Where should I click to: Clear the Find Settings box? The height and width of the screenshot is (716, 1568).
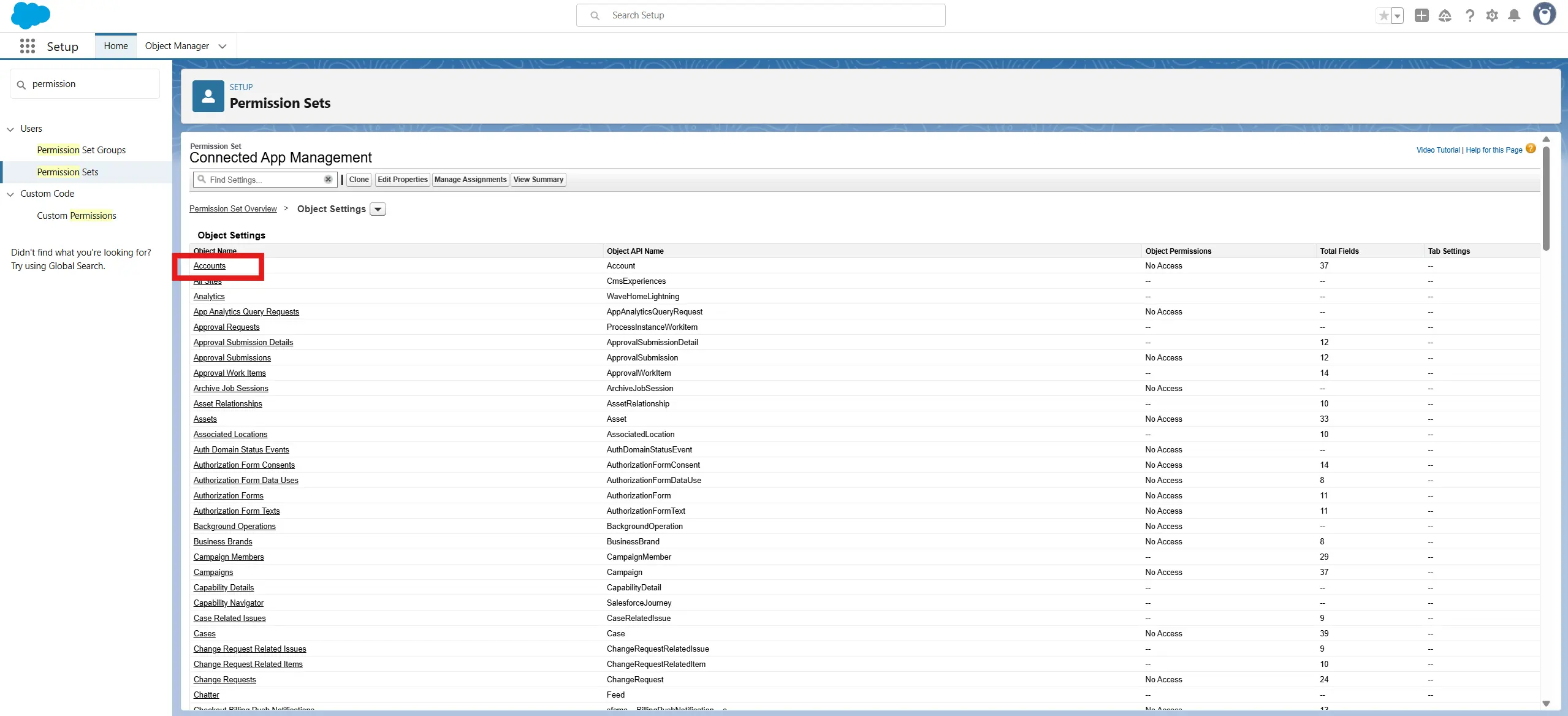click(328, 180)
